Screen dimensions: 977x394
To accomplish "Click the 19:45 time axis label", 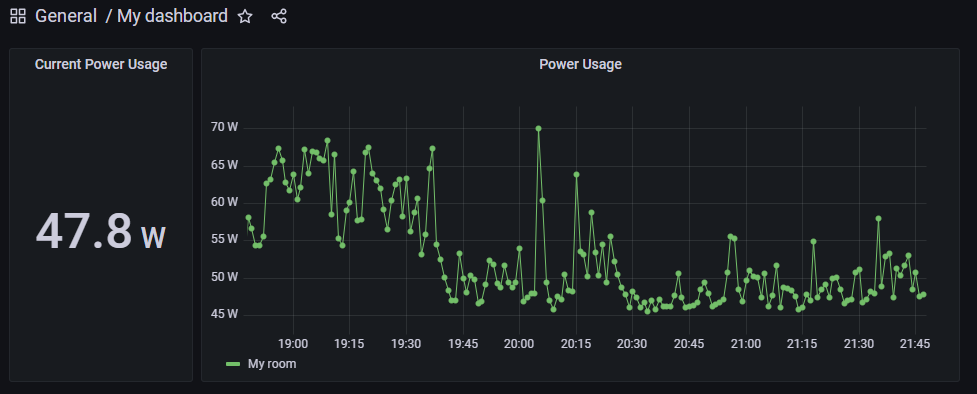I will pyautogui.click(x=463, y=344).
